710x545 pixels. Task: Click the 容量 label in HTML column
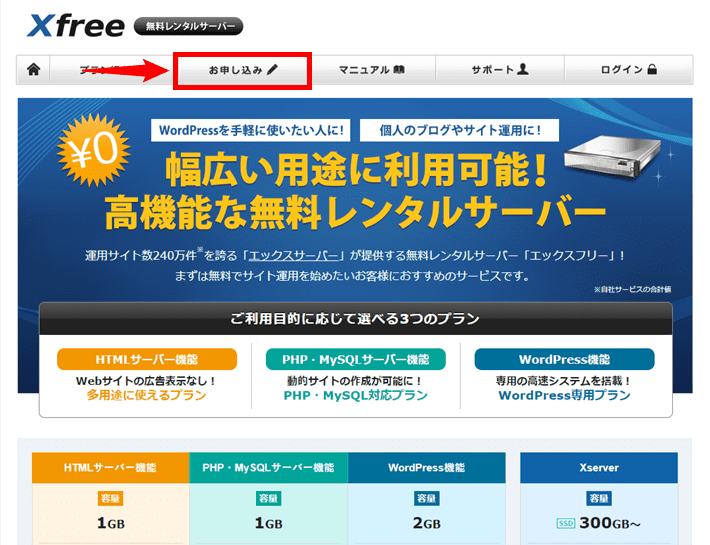[110, 498]
